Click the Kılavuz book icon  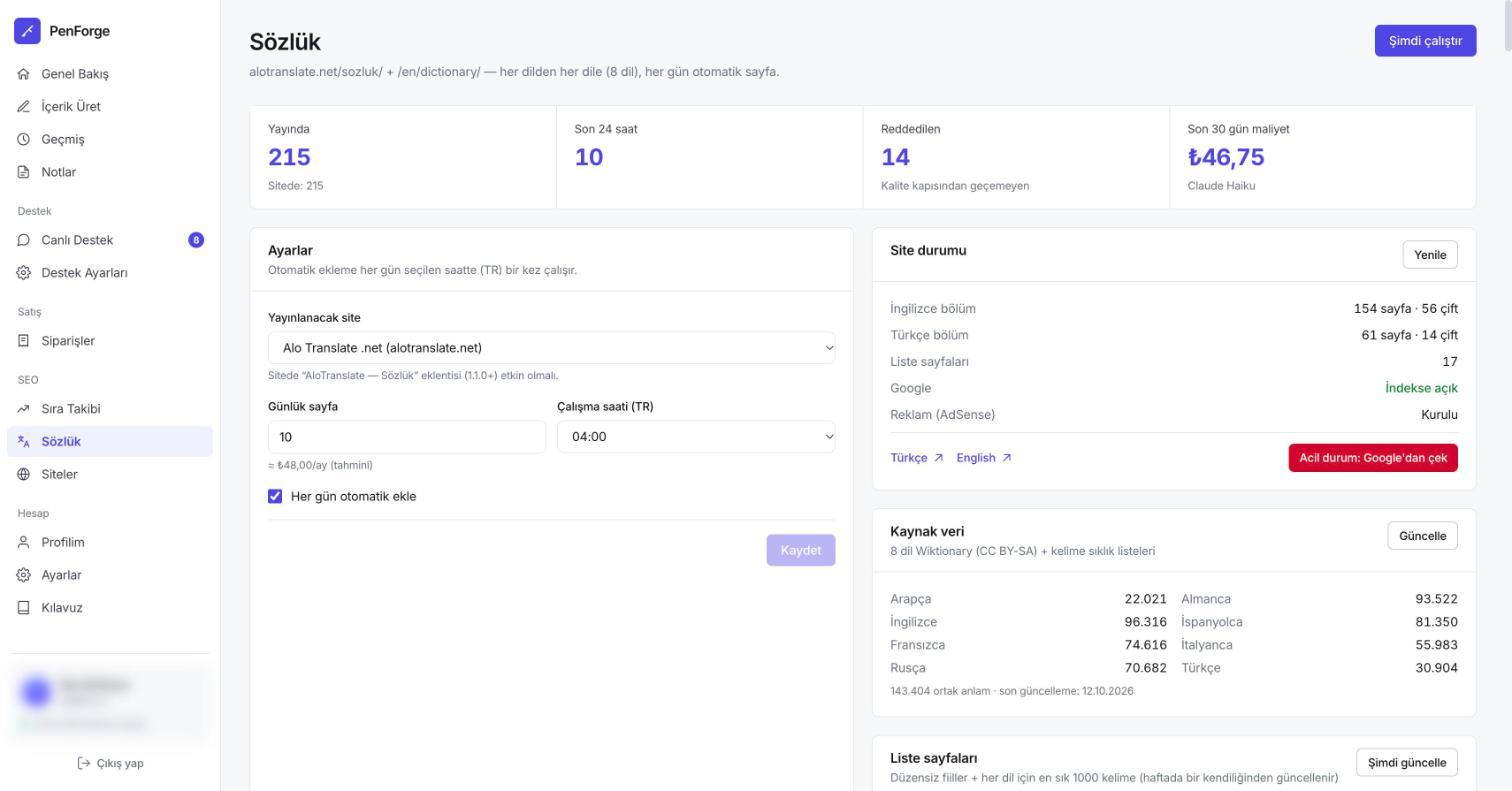point(24,608)
